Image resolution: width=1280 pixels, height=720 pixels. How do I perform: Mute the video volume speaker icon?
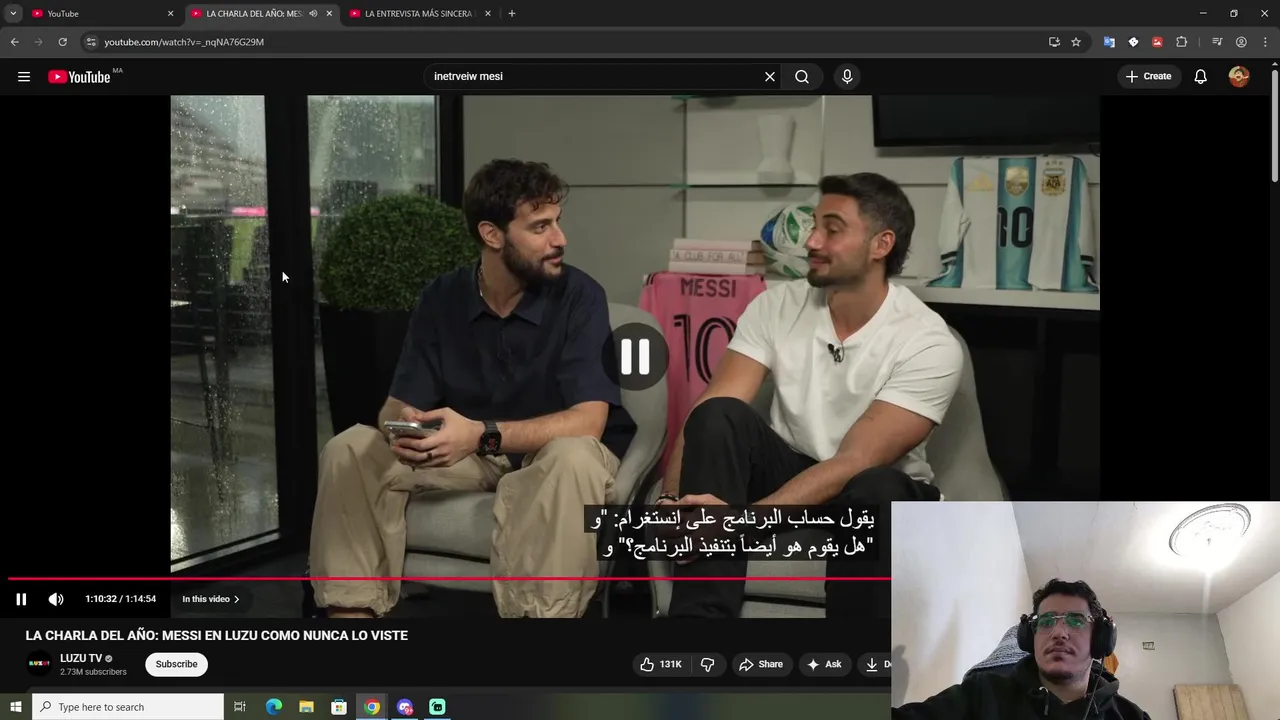[56, 599]
